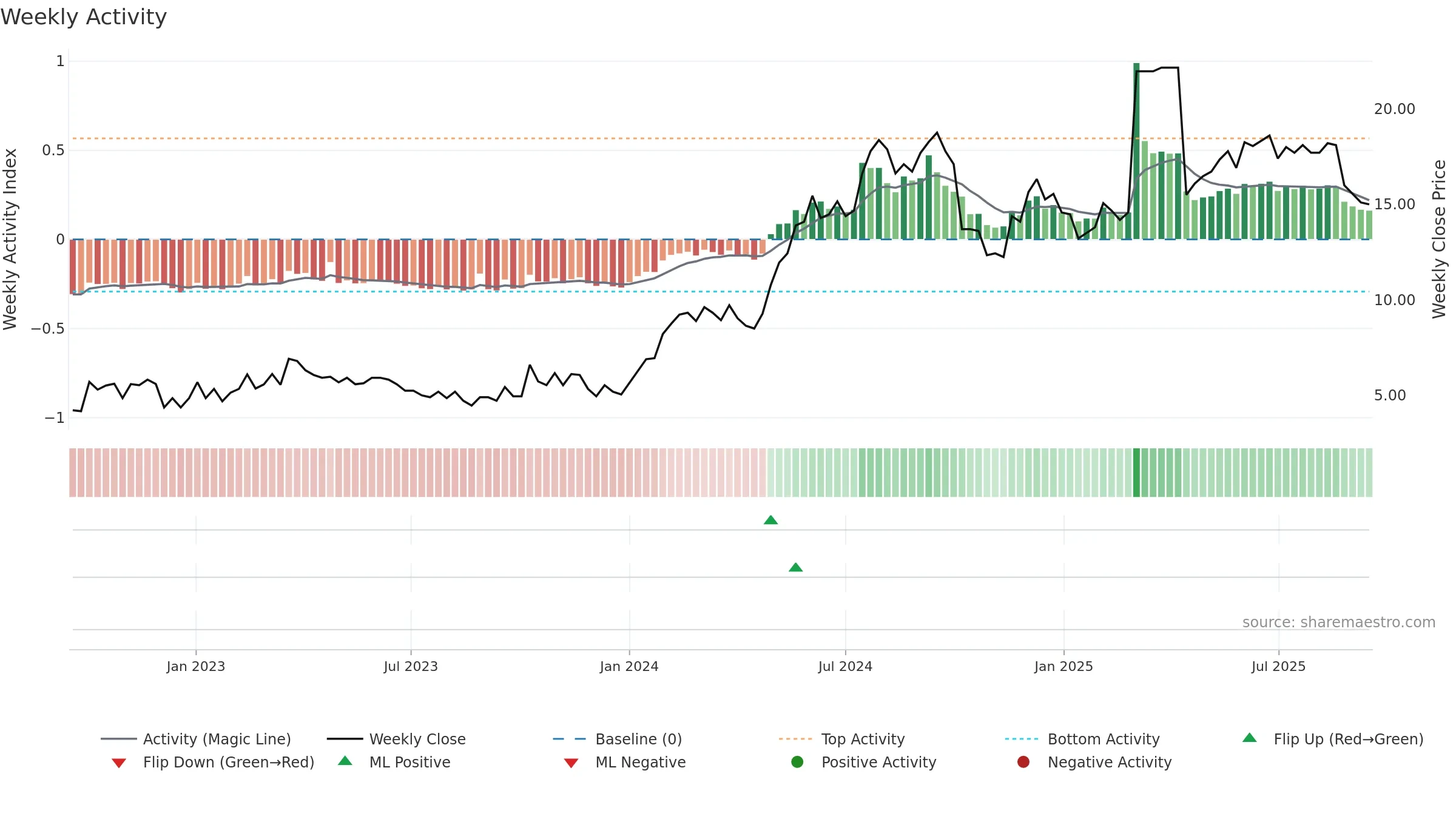The image size is (1456, 819).
Task: Toggle Top Activity legend entry
Action: pyautogui.click(x=842, y=739)
